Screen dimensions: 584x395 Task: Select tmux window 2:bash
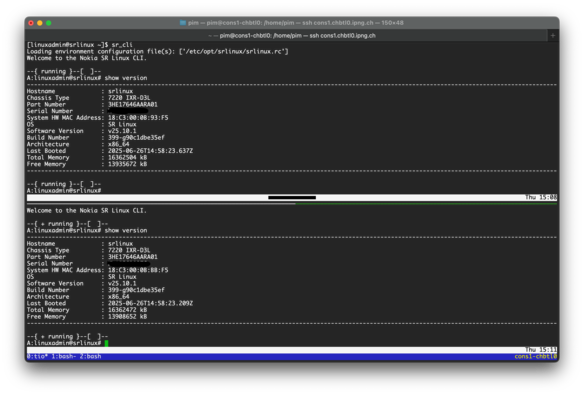tap(91, 356)
